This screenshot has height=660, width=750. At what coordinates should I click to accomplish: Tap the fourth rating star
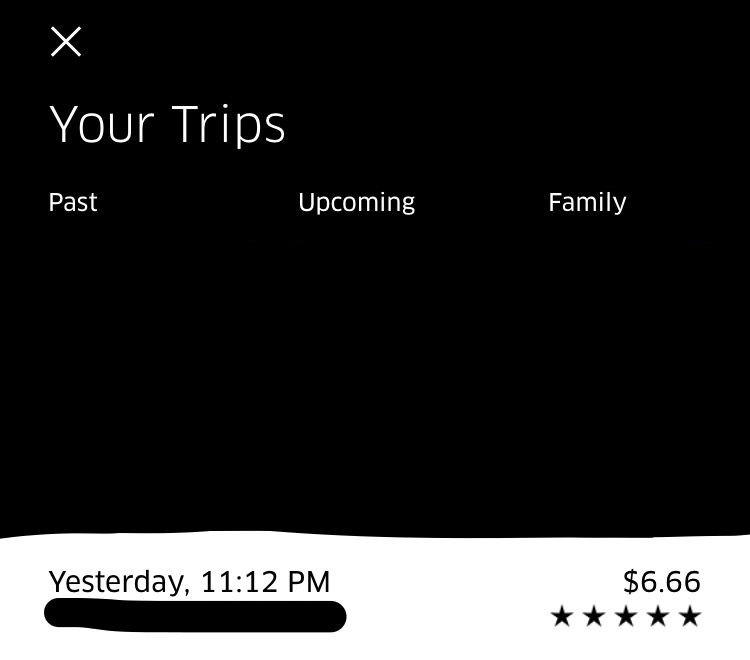(x=658, y=616)
